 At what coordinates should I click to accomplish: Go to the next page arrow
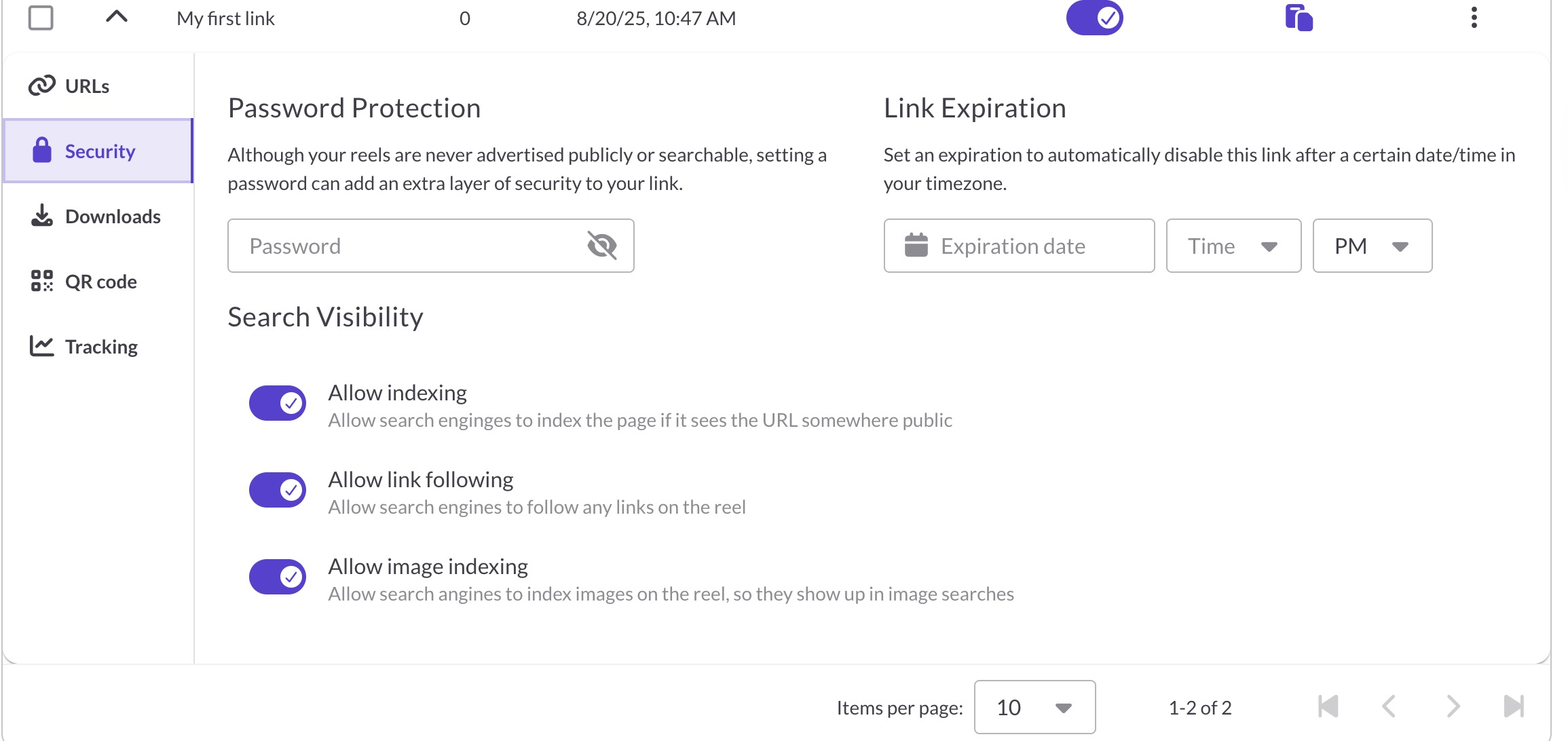[1453, 706]
